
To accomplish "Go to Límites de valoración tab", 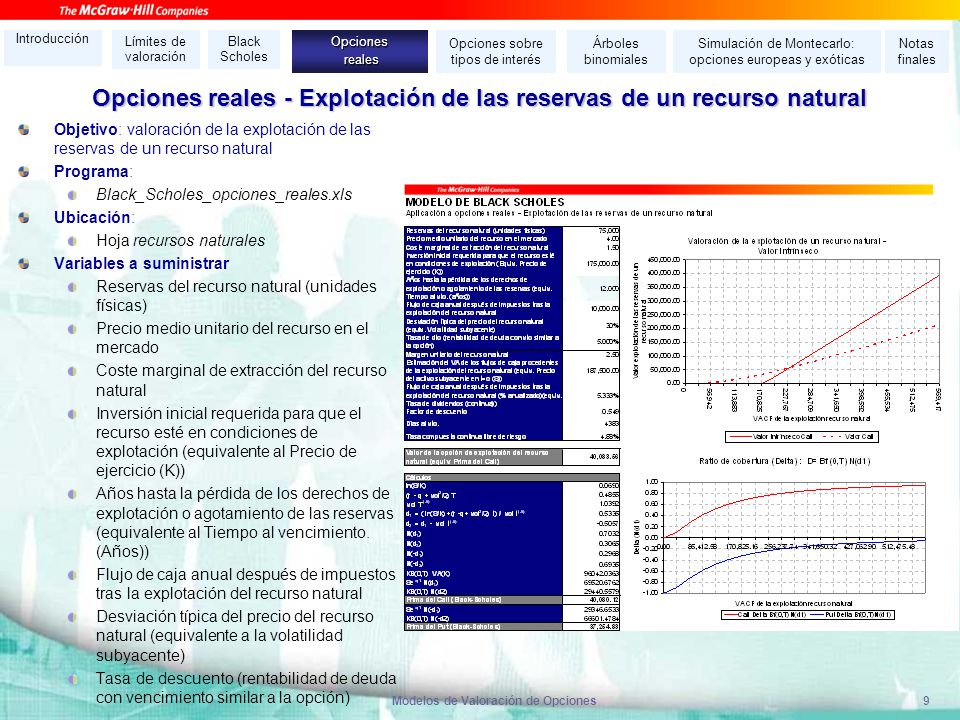I will click(156, 49).
